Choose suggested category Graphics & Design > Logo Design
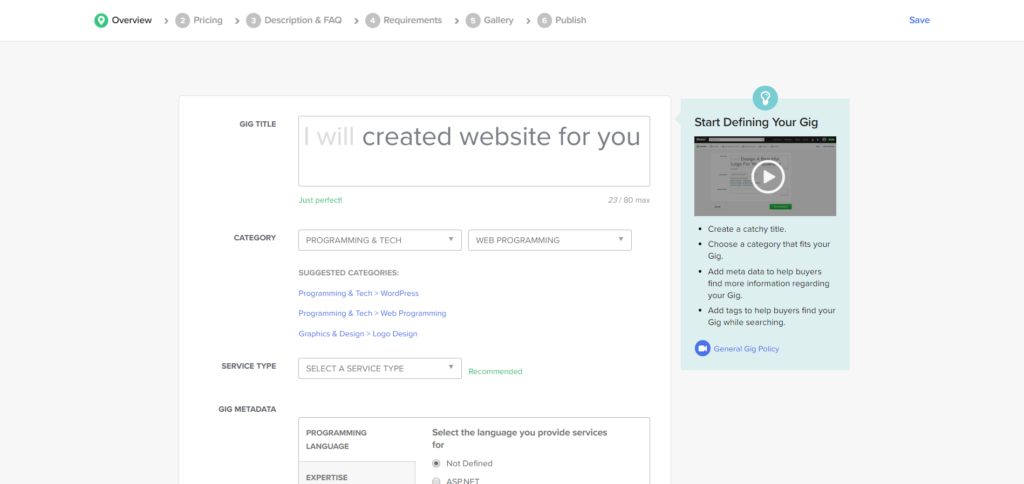This screenshot has width=1024, height=484. pos(358,334)
